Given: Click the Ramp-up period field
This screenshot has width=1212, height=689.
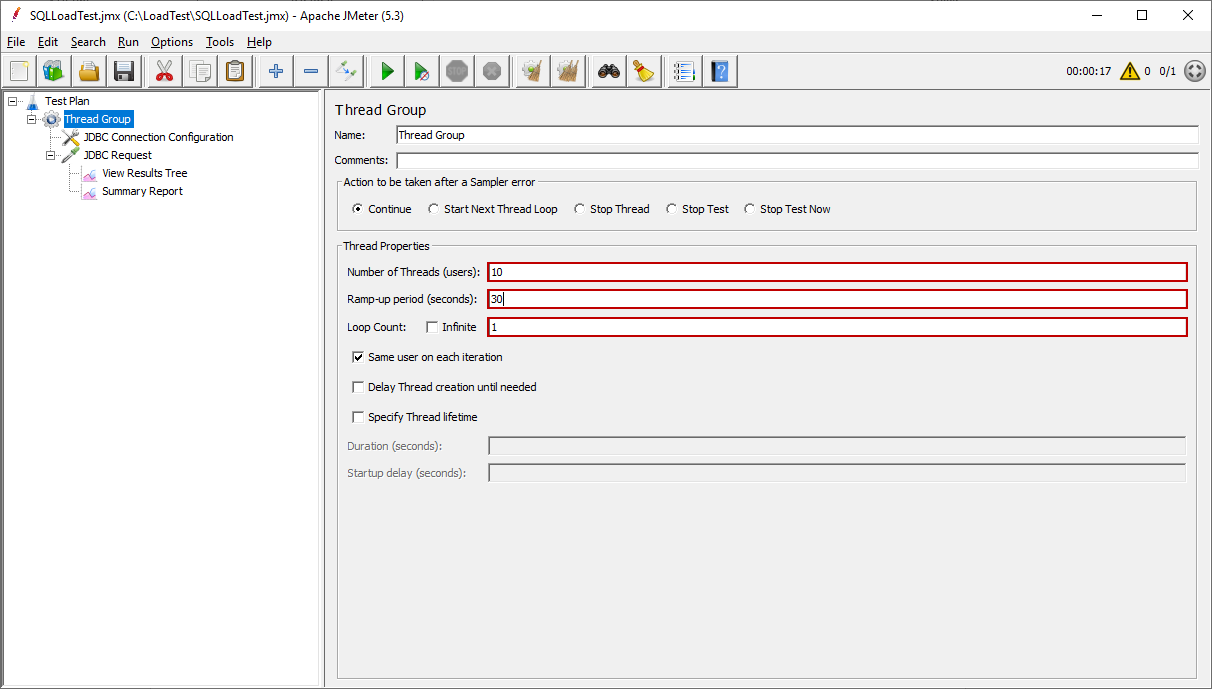Looking at the screenshot, I should point(837,299).
